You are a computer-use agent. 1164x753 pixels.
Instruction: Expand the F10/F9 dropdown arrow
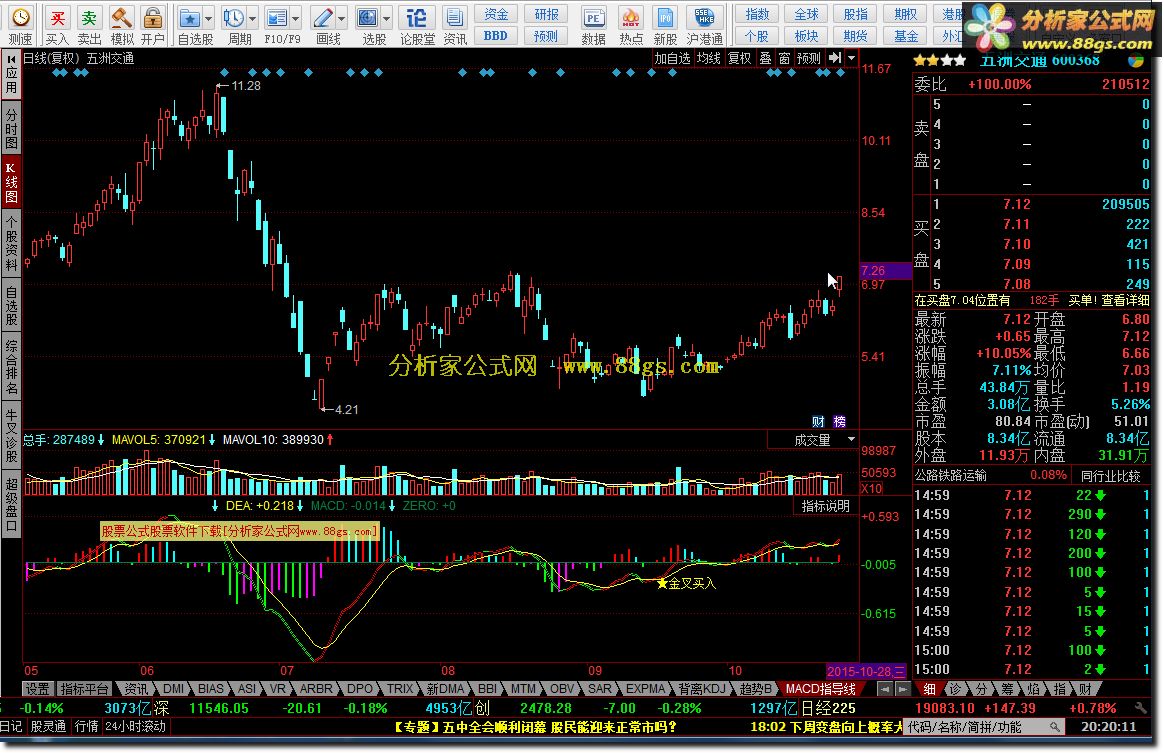295,19
